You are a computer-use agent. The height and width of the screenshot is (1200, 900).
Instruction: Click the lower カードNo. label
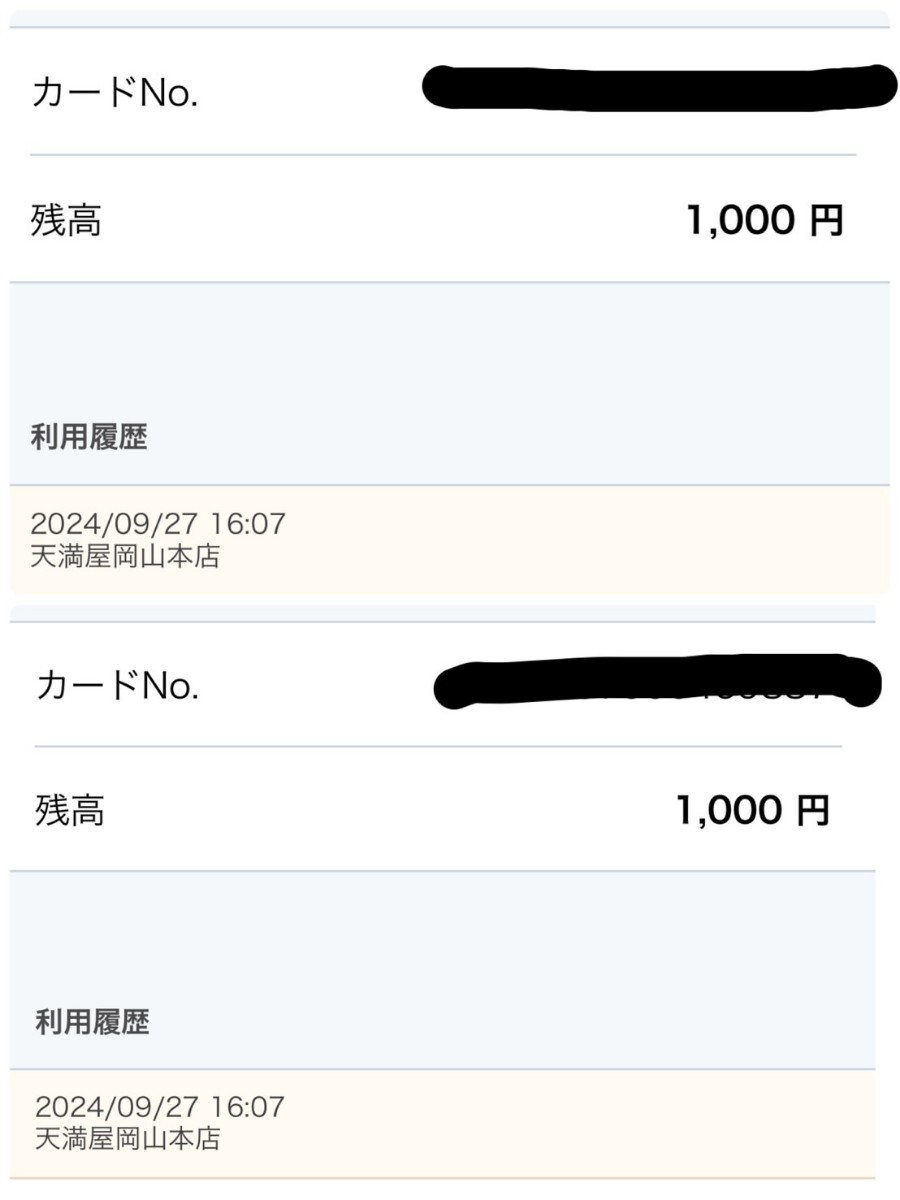[118, 686]
